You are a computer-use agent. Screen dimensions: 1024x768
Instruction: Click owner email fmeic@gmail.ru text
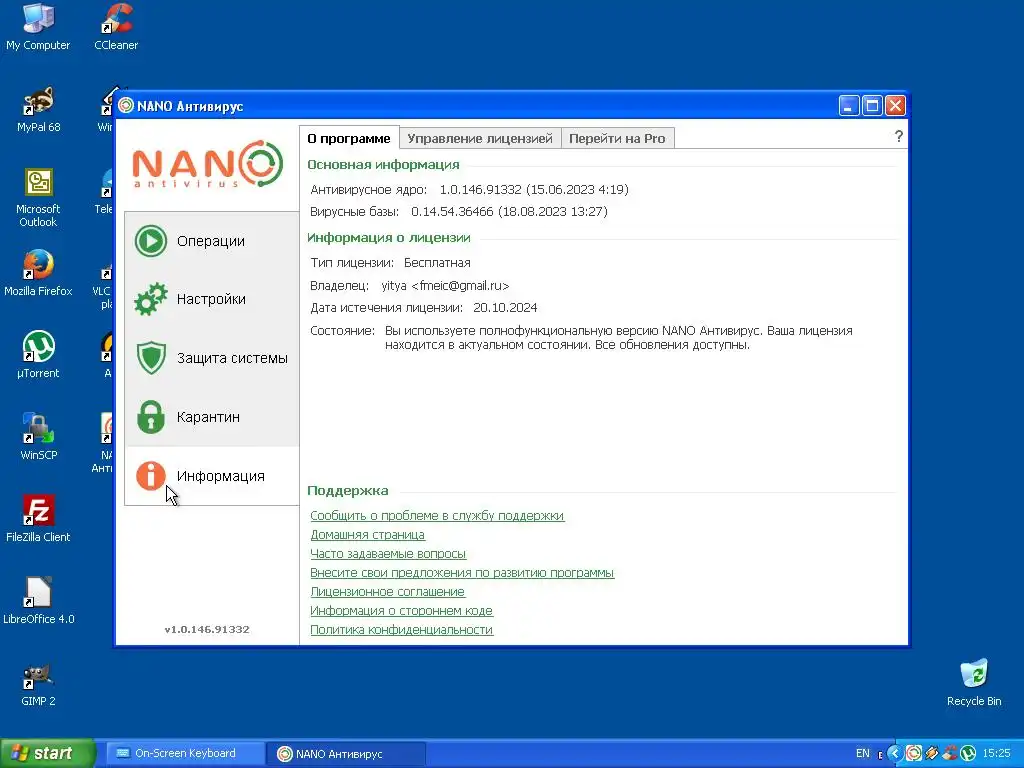(460, 285)
